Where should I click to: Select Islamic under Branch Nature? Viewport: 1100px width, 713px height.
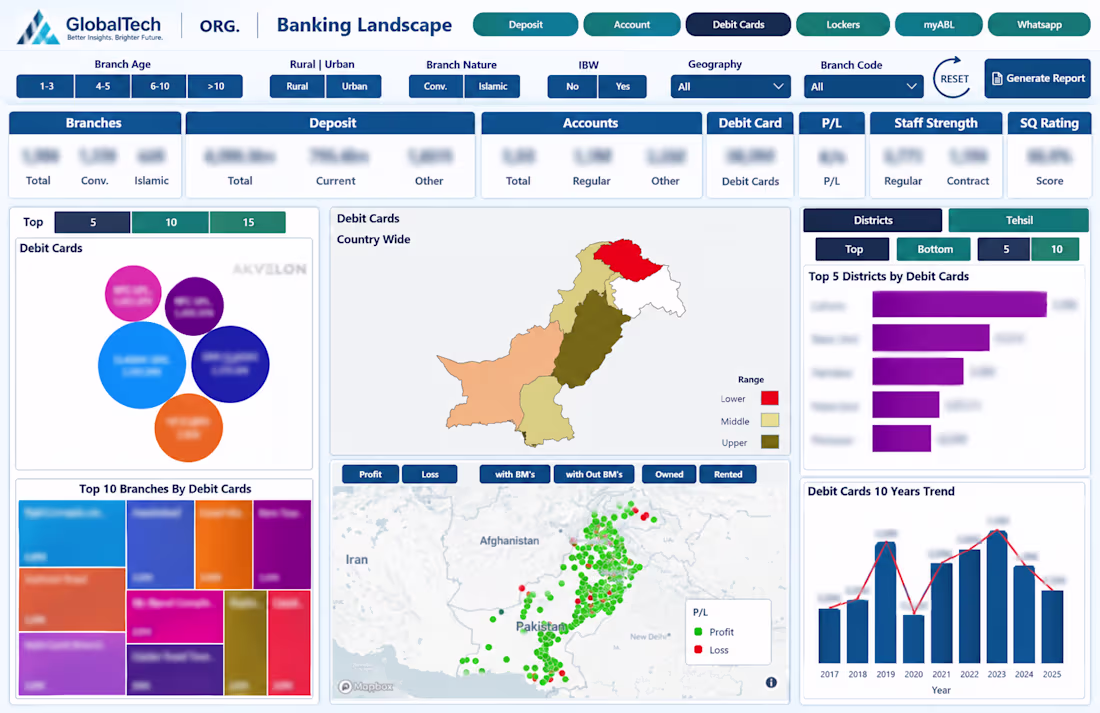coord(492,86)
